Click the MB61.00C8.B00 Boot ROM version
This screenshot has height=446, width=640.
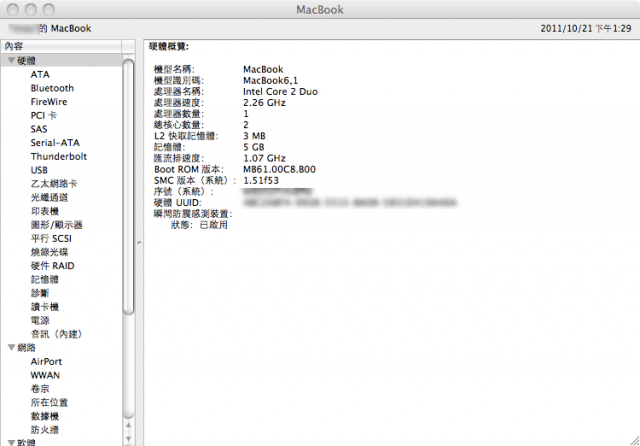(x=280, y=169)
